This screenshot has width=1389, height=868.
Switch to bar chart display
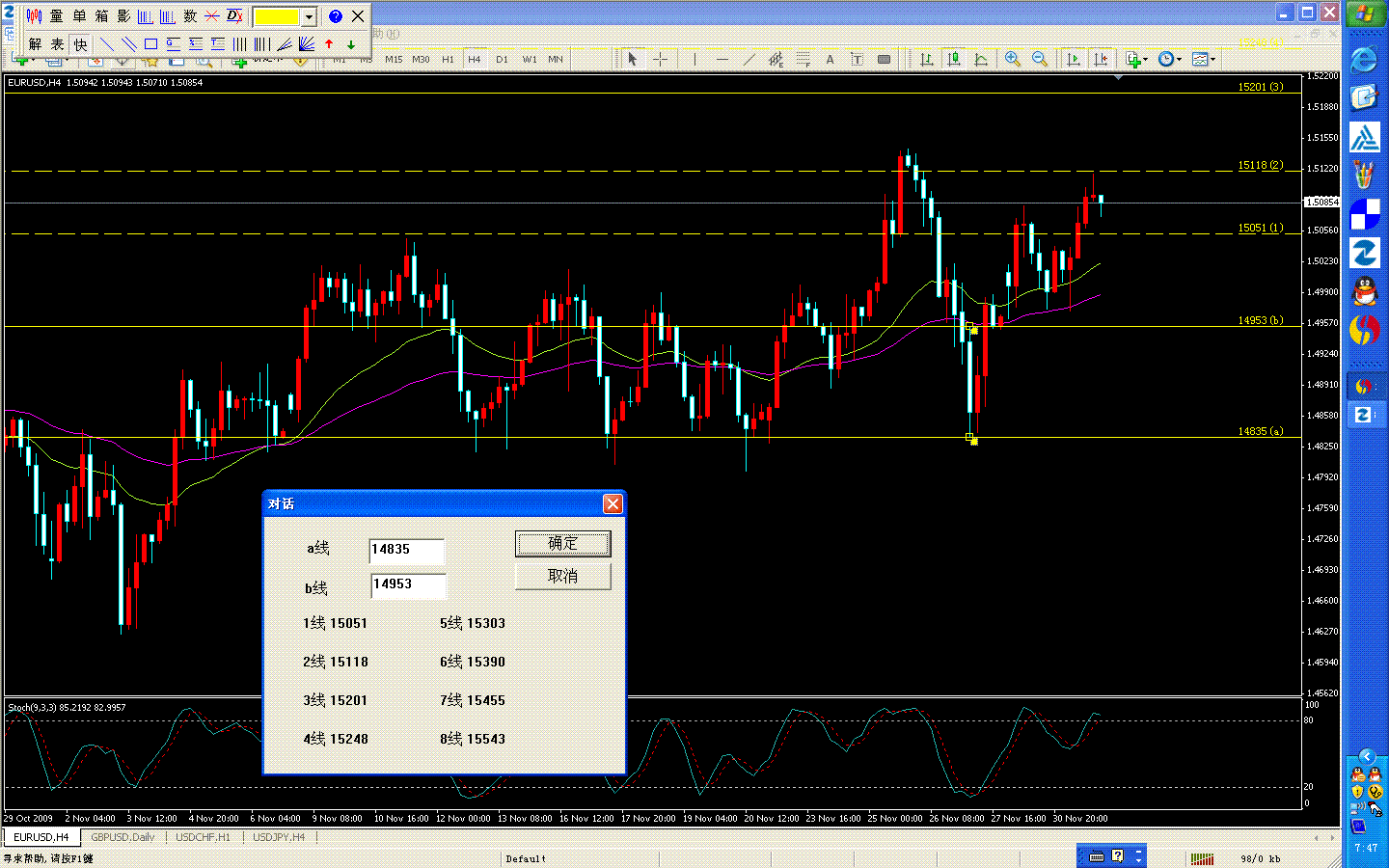[x=926, y=60]
